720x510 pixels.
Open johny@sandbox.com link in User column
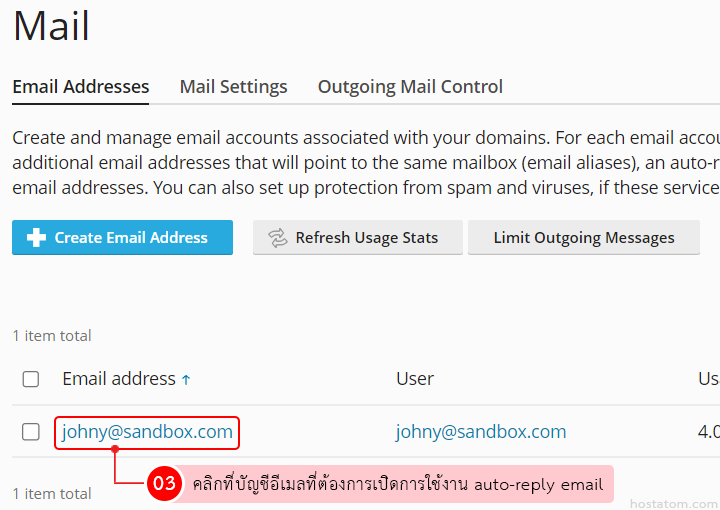click(x=481, y=432)
